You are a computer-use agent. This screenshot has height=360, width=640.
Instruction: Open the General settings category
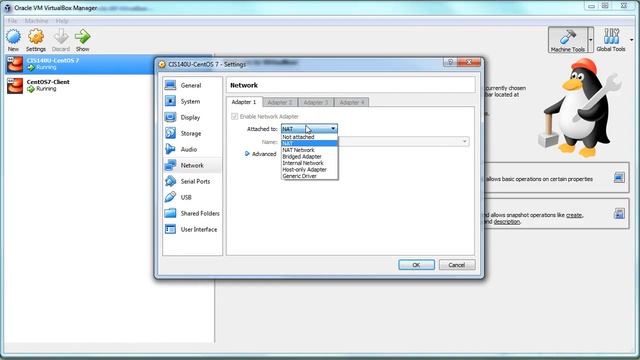tap(192, 85)
